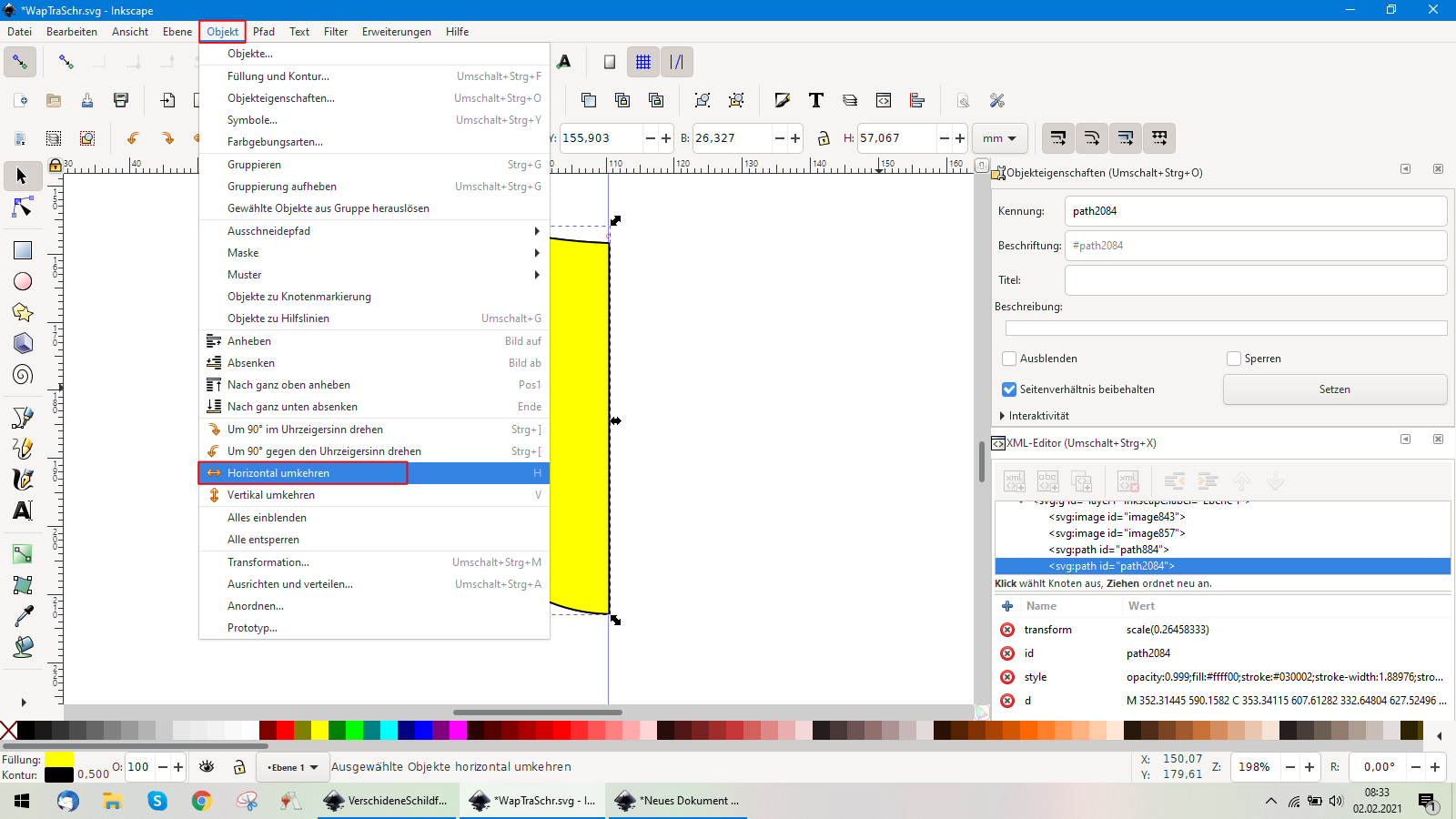Expand the Interaktivität section

tap(1003, 416)
